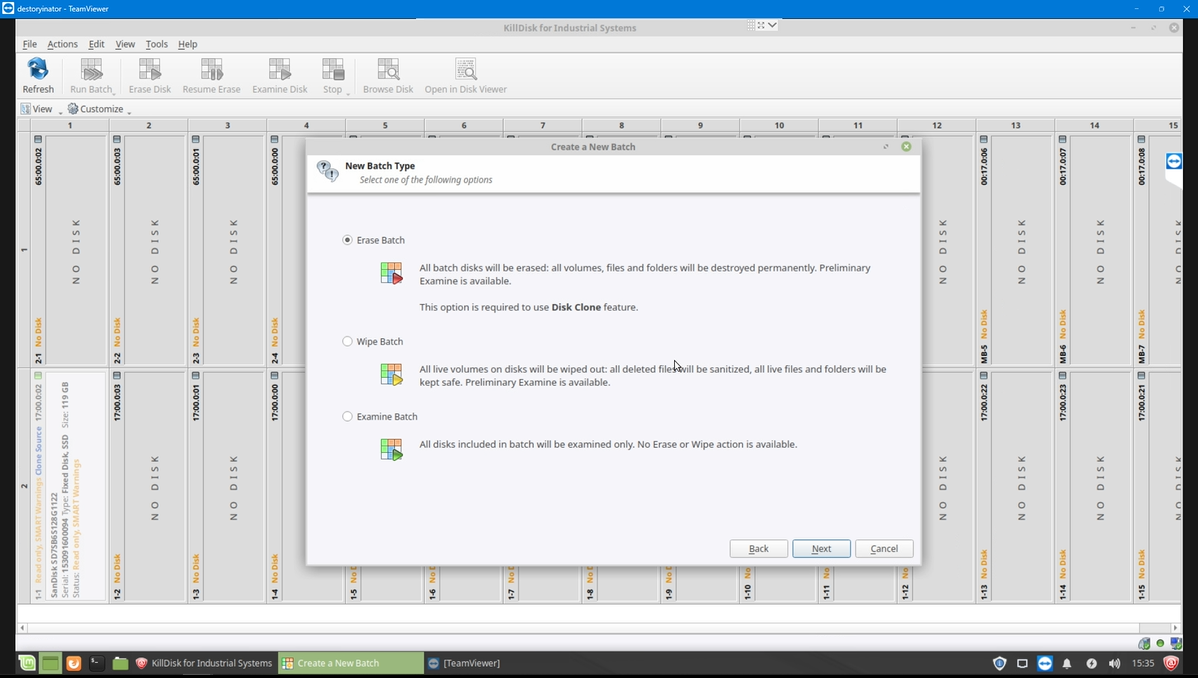1198x678 pixels.
Task: Click the display icon in system tray
Action: pos(1022,663)
